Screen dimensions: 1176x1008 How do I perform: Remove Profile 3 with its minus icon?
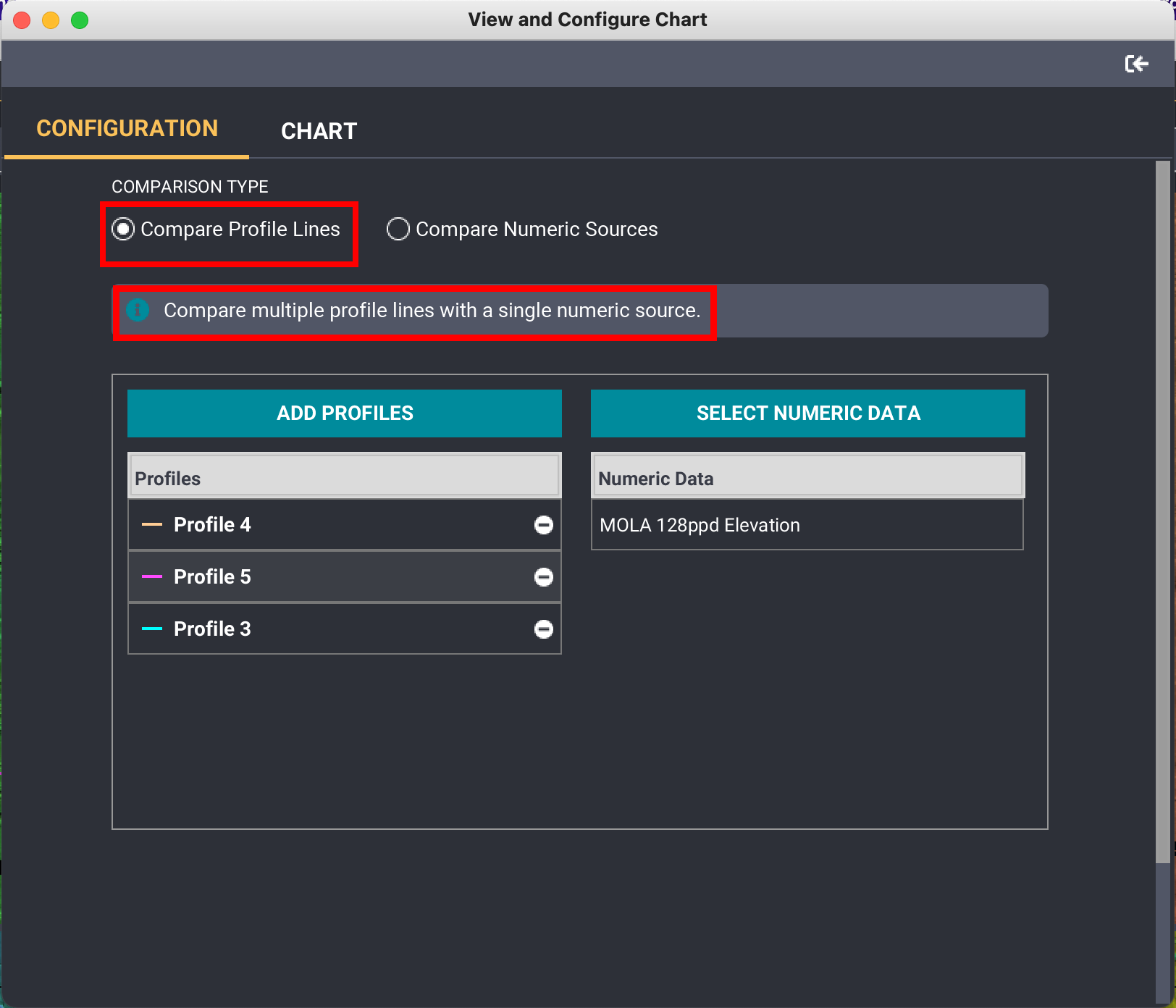(x=544, y=629)
